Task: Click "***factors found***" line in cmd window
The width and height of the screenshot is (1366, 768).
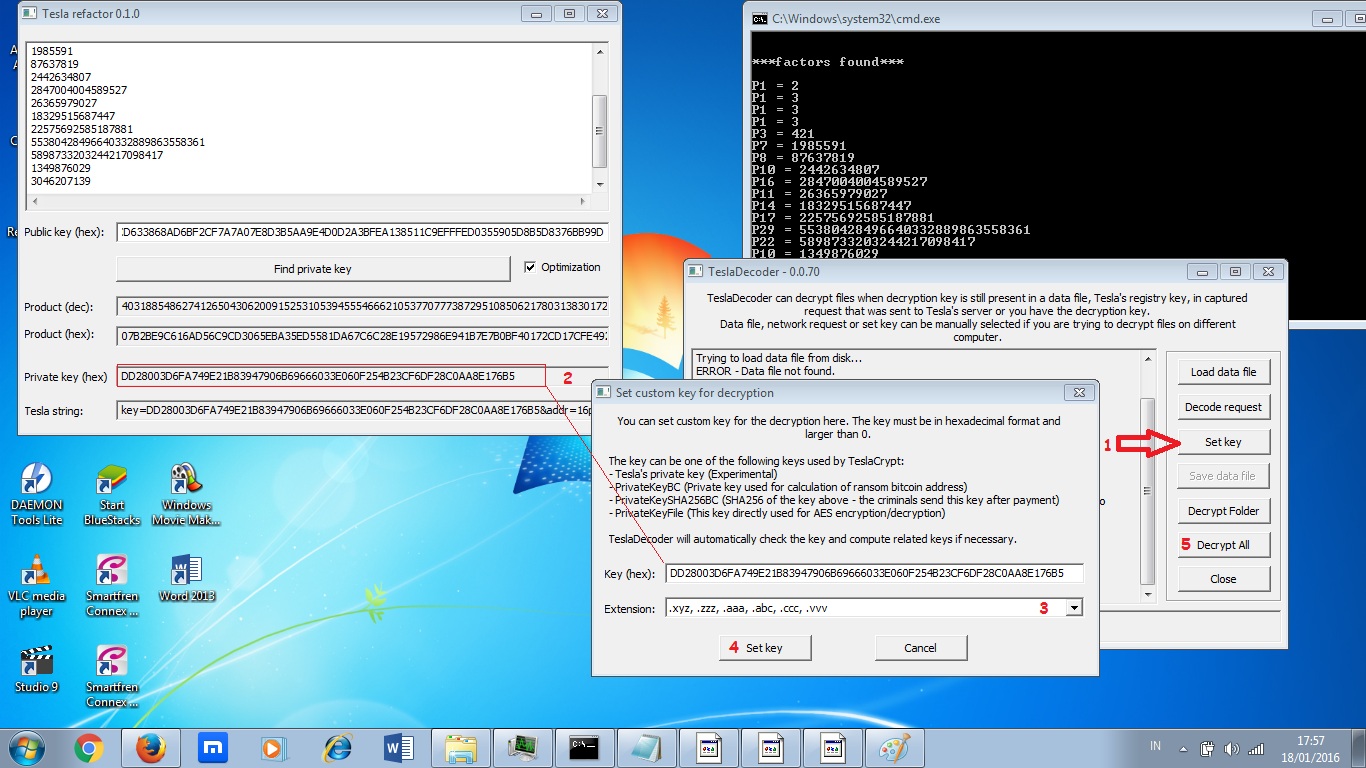Action: pyautogui.click(x=828, y=62)
